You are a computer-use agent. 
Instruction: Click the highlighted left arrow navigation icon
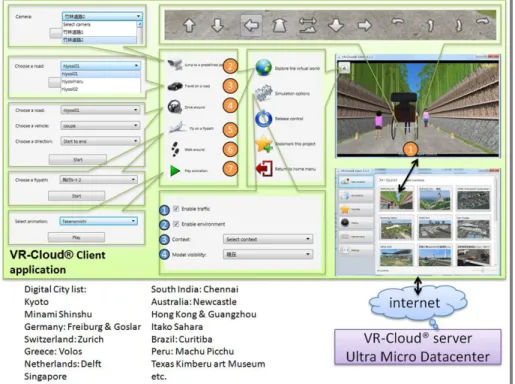click(x=251, y=25)
